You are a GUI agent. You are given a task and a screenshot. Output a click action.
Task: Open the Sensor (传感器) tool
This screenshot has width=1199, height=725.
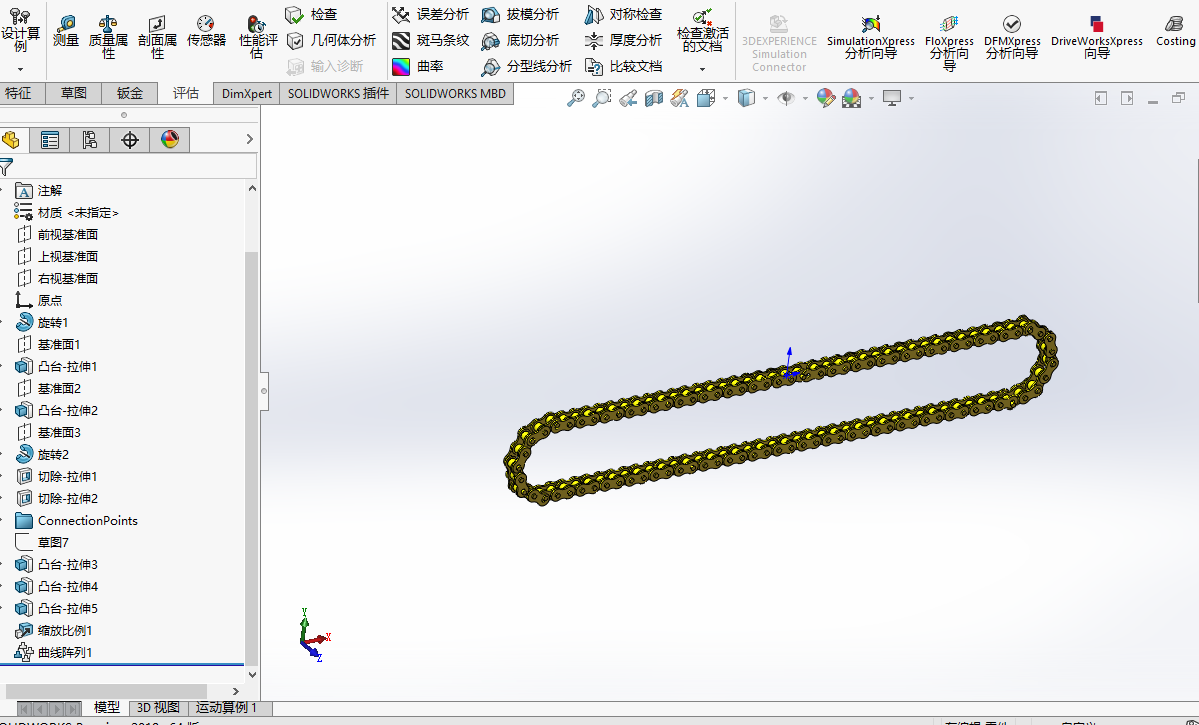coord(206,31)
